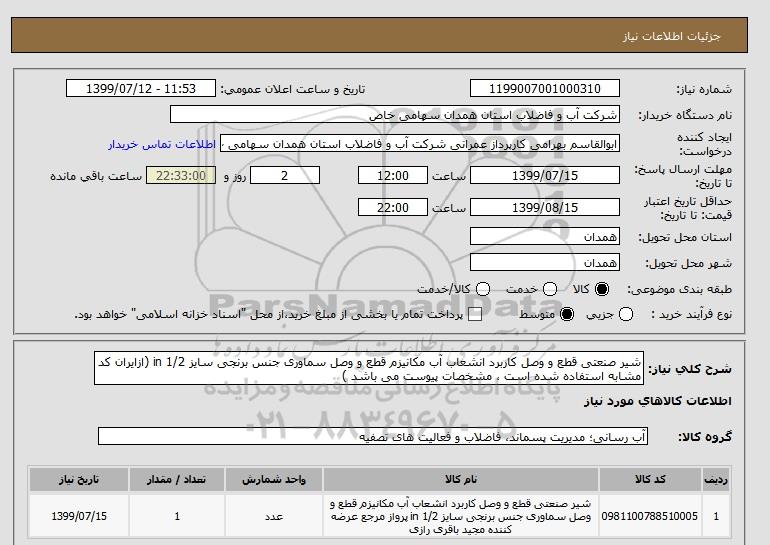Screen dimensions: 770x545
Task: Click the واحد شمارش column header
Action: pyautogui.click(x=274, y=480)
